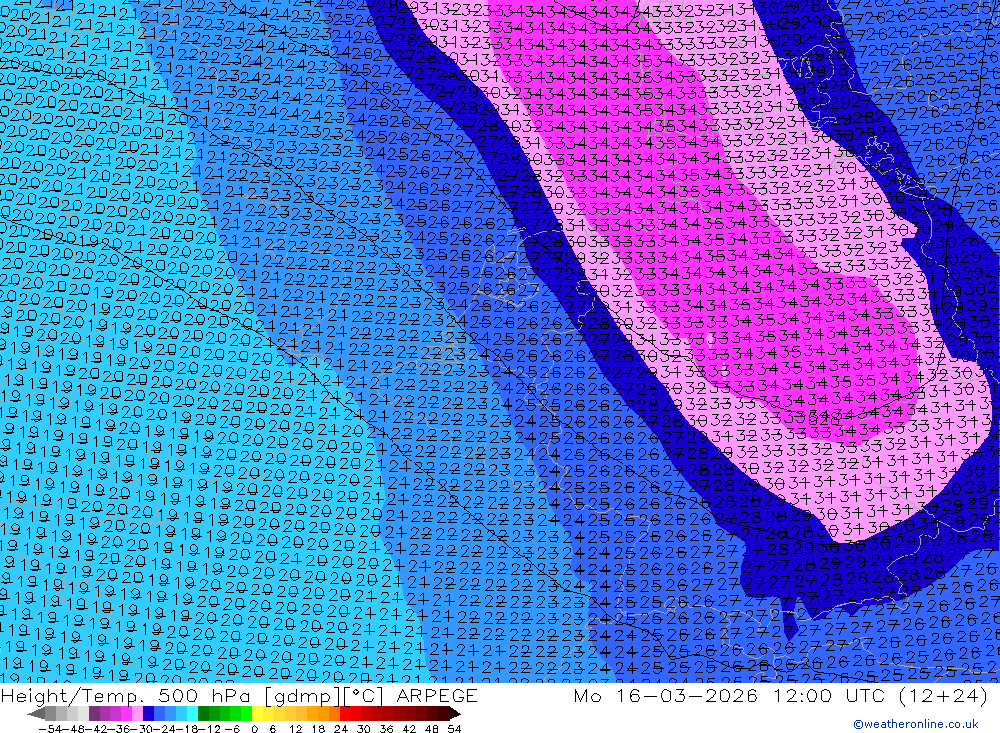Pick the light pink legend swatch before -30
The width and height of the screenshot is (1000, 733).
[x=137, y=714]
